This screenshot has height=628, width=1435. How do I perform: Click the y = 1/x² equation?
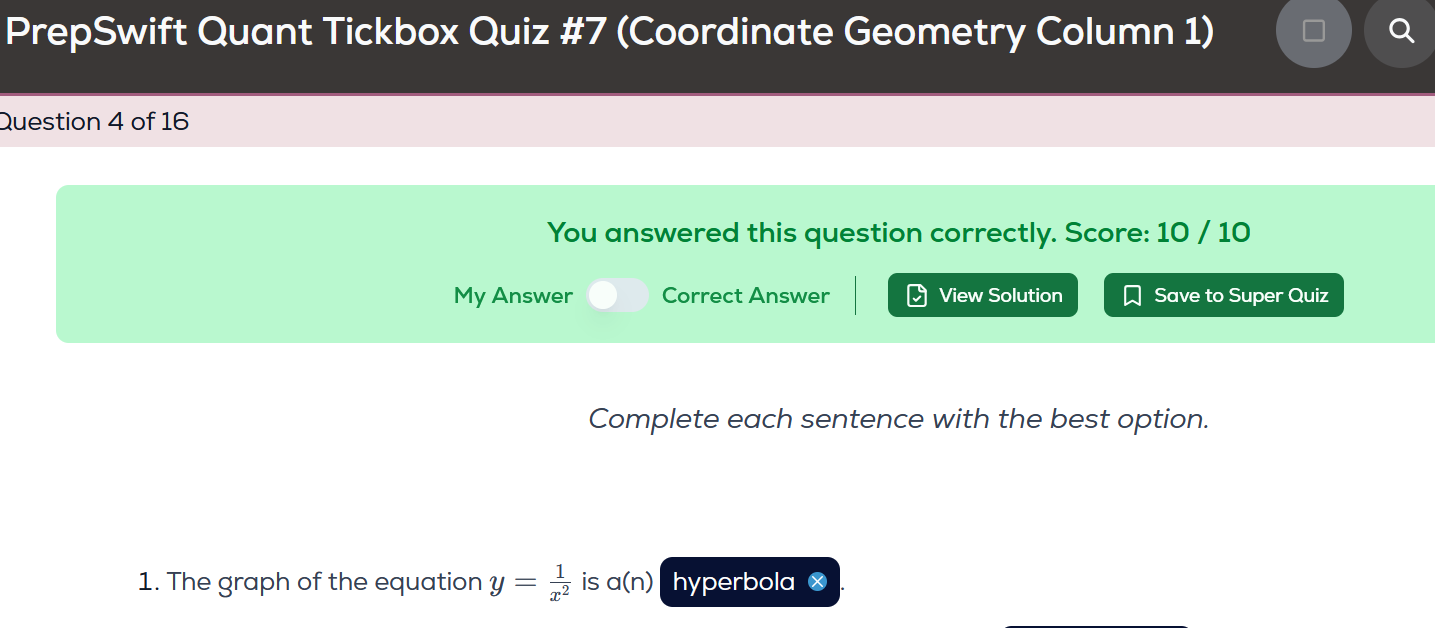pyautogui.click(x=530, y=582)
